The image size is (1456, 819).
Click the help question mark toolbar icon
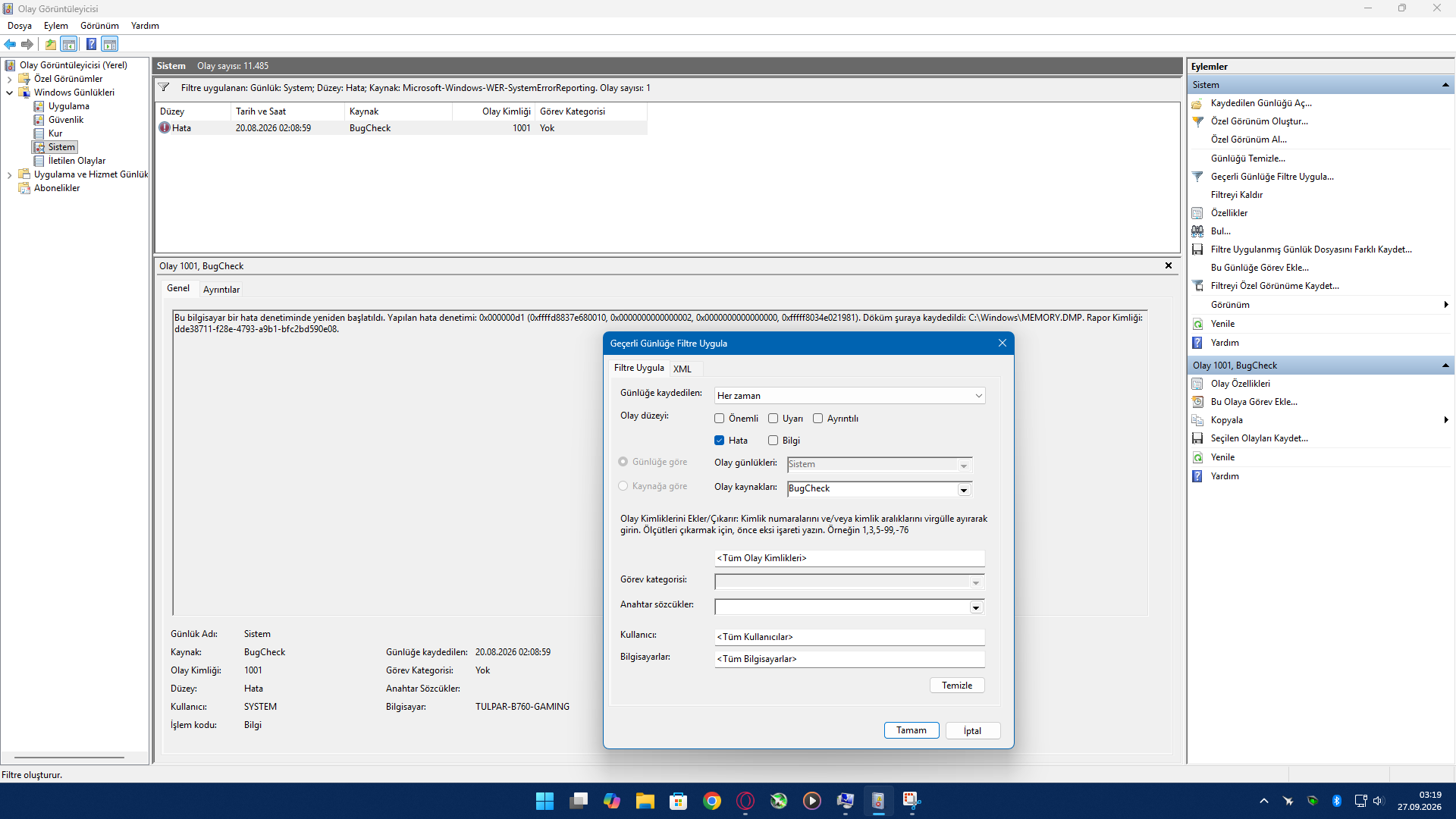91,44
